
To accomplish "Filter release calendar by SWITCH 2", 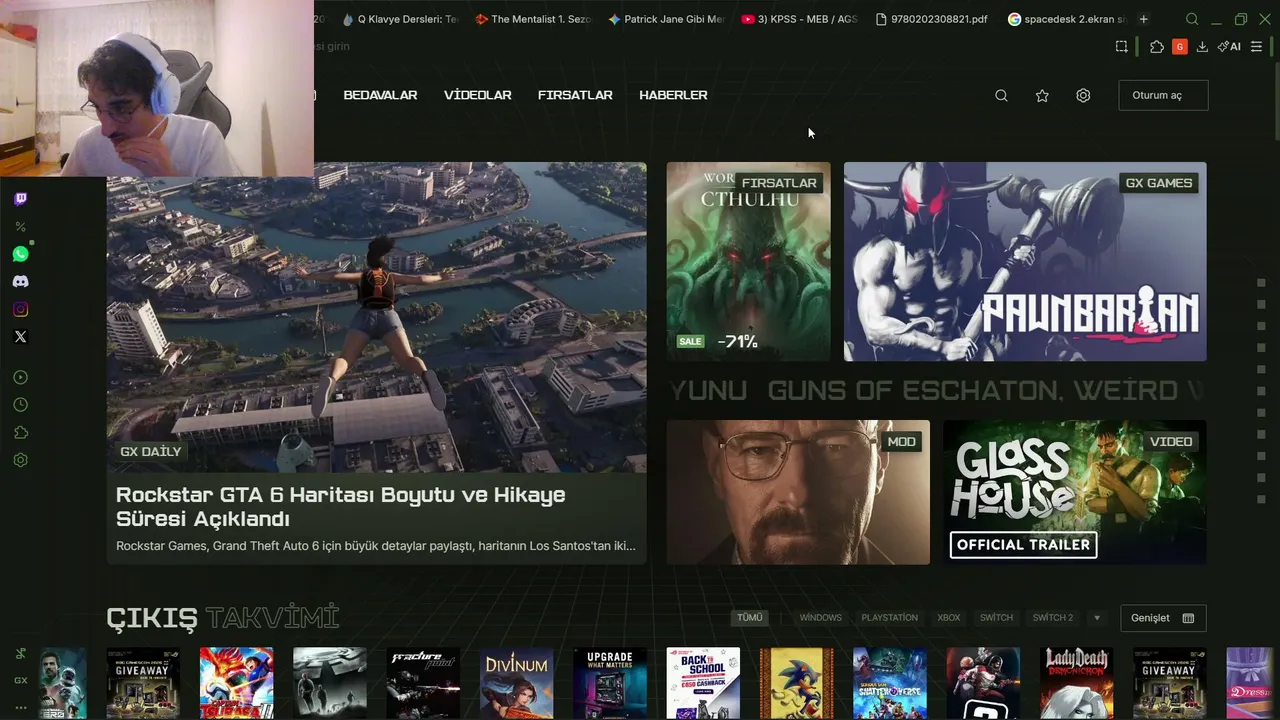I will [1053, 618].
